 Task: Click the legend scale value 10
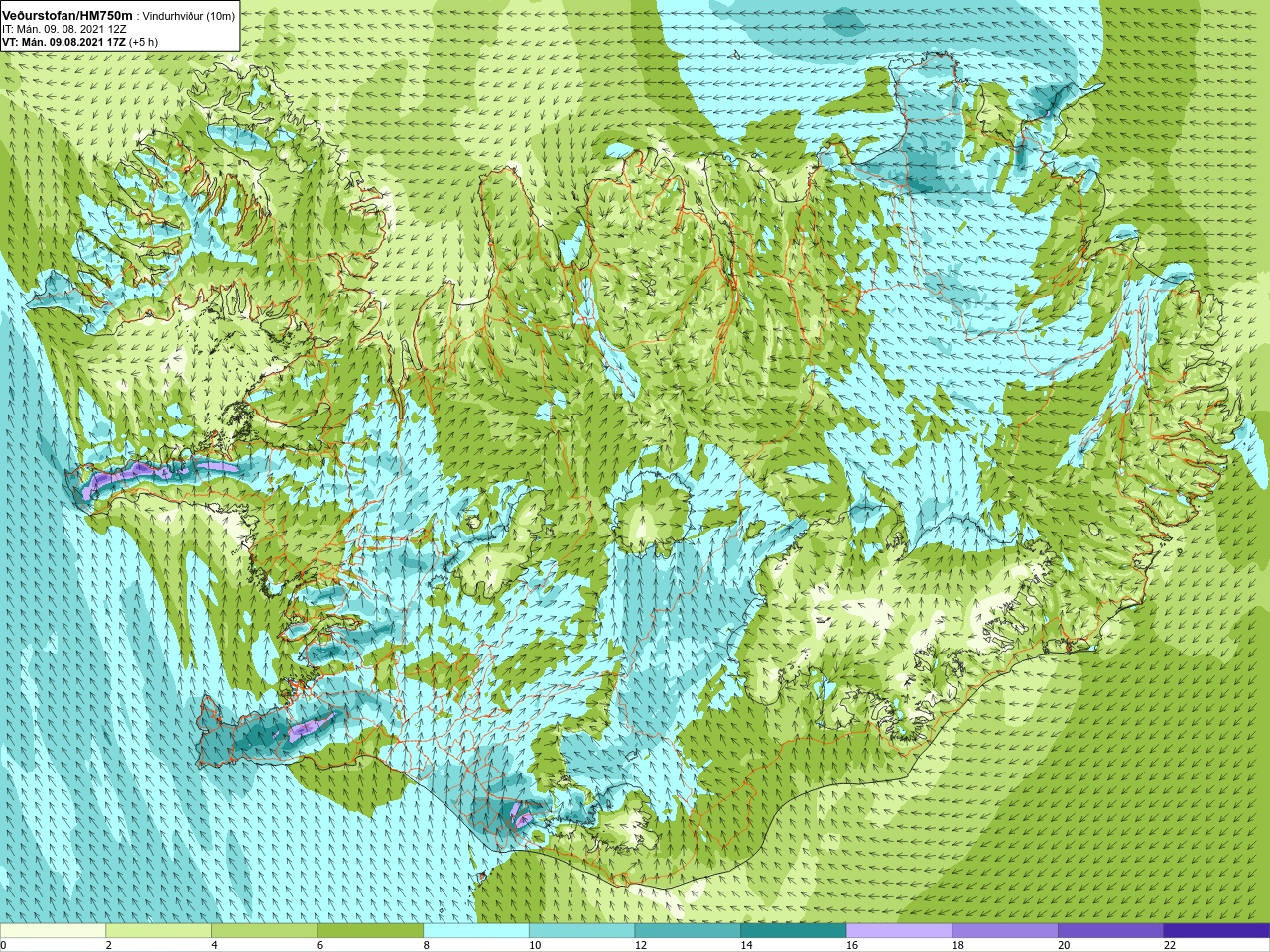[x=534, y=945]
